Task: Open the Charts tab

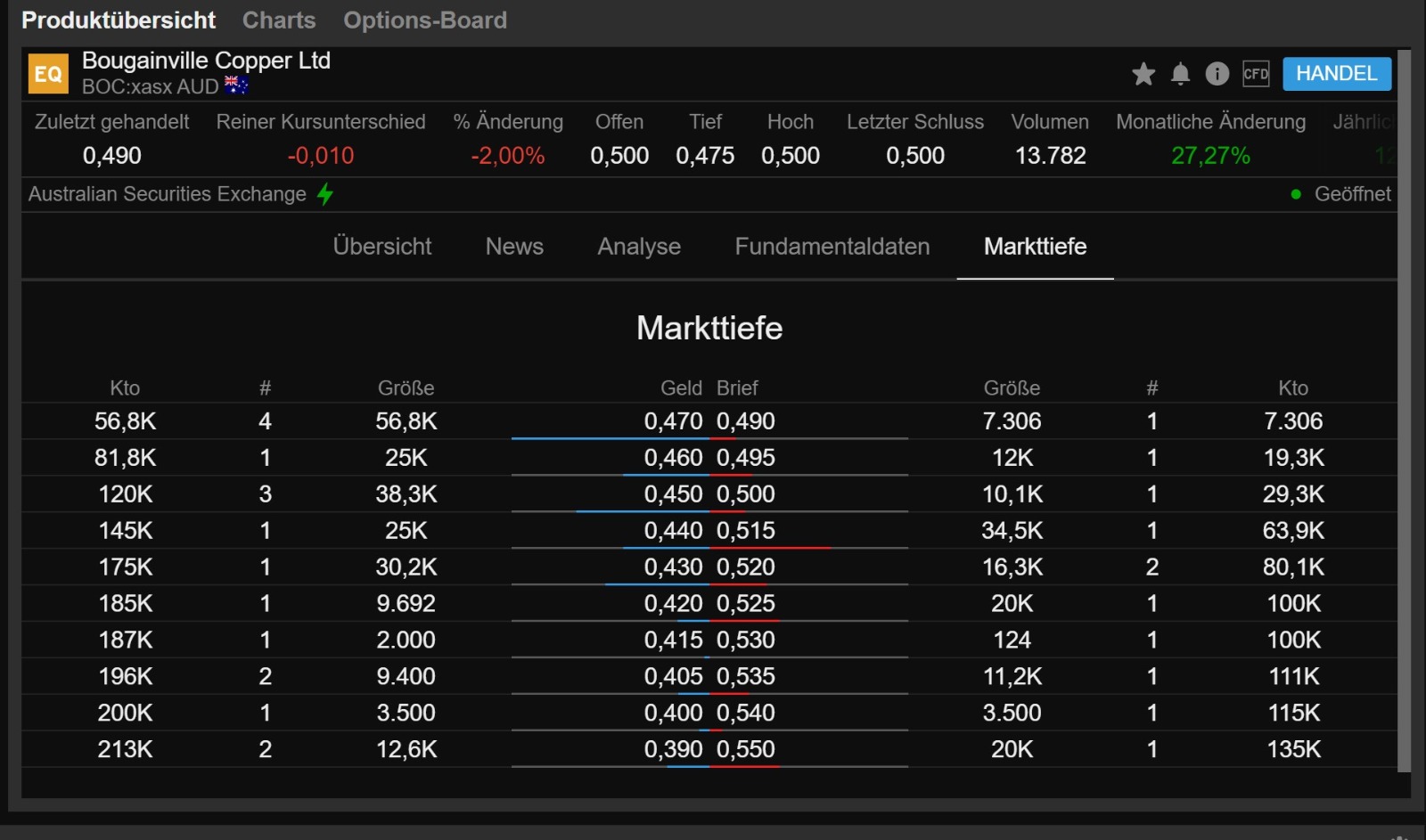Action: (279, 20)
